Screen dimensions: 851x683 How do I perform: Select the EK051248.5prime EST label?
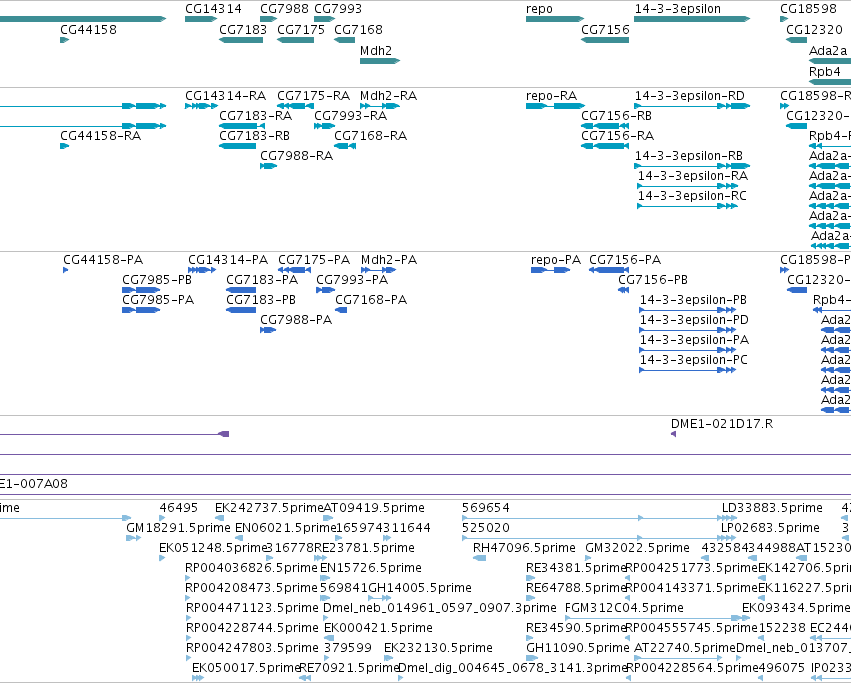click(213, 548)
